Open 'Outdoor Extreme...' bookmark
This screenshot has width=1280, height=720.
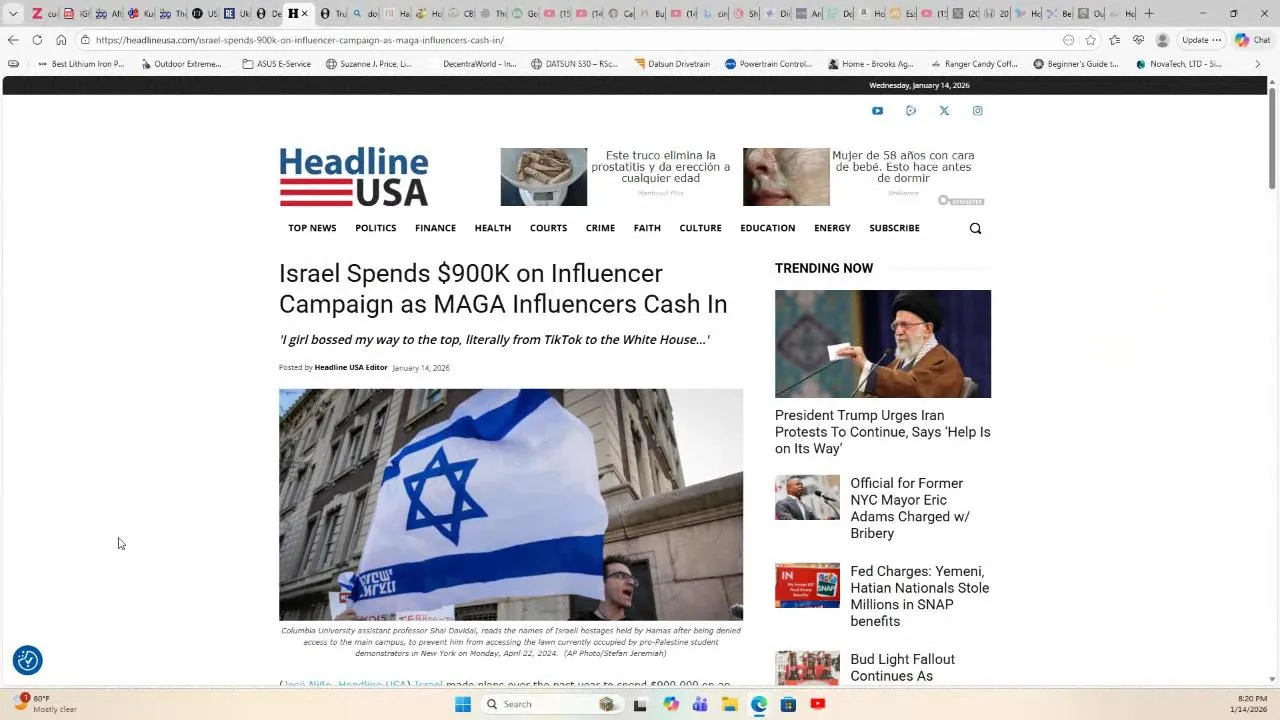tap(181, 64)
